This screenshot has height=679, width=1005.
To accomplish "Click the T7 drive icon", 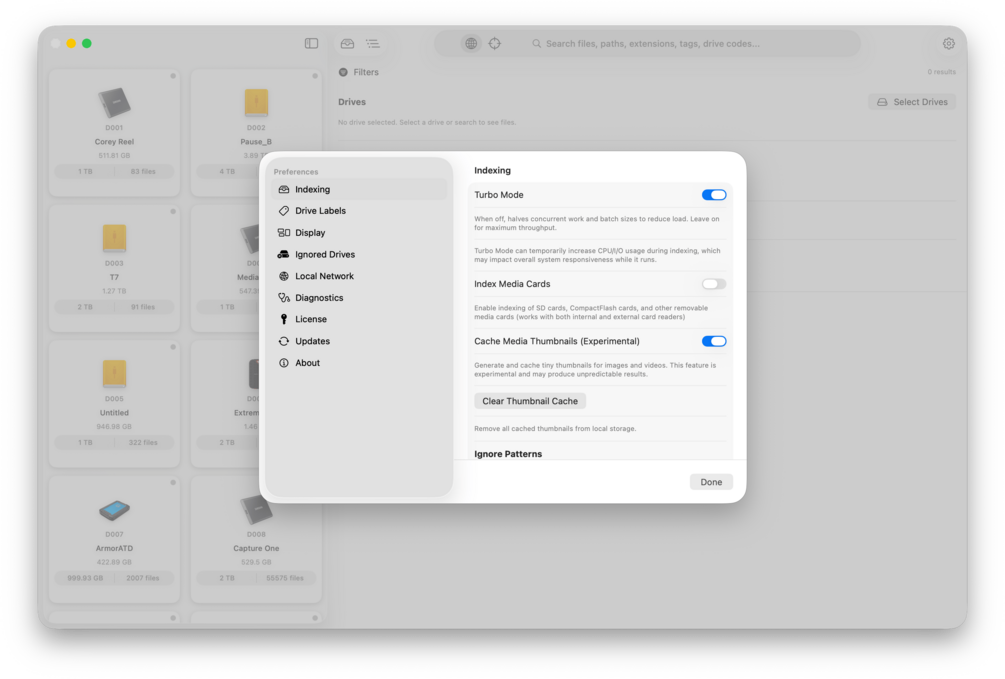I will click(114, 238).
